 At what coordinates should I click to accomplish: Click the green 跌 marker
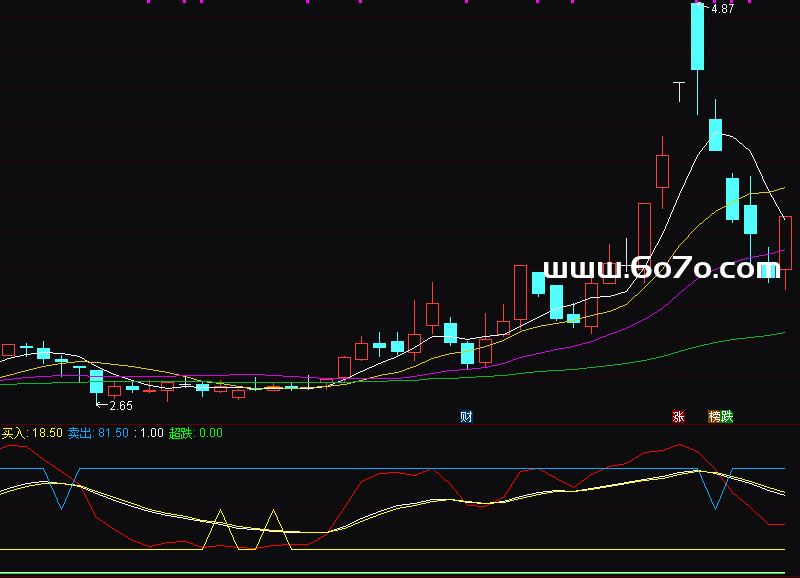pyautogui.click(x=727, y=416)
